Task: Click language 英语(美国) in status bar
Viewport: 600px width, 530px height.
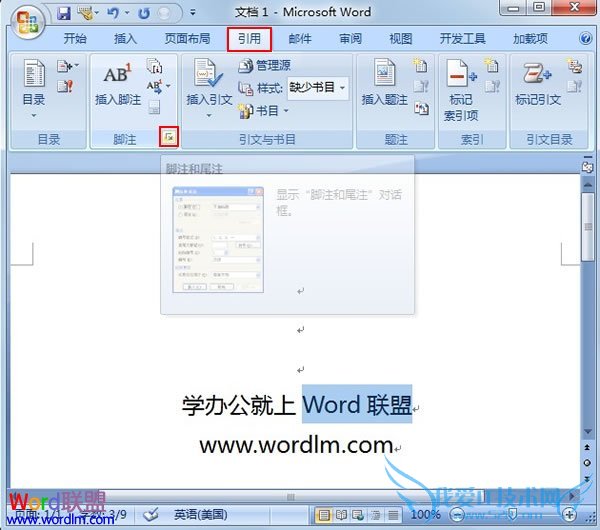Action: pos(202,514)
